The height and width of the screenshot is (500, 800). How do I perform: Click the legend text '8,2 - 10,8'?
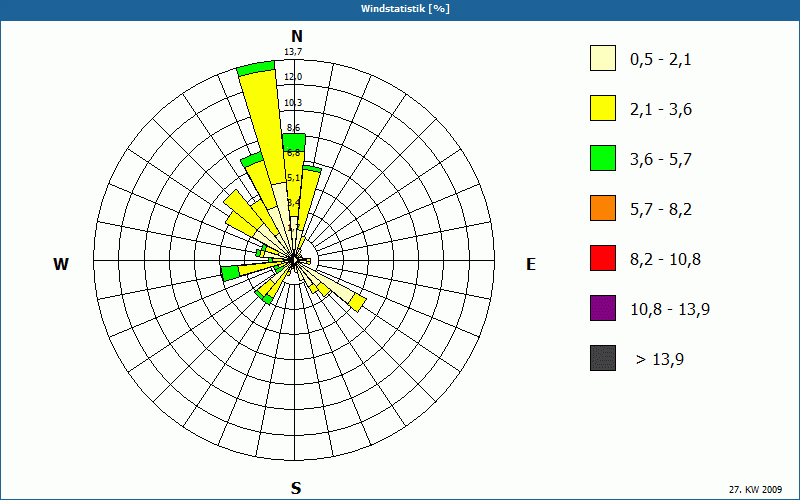[x=665, y=260]
